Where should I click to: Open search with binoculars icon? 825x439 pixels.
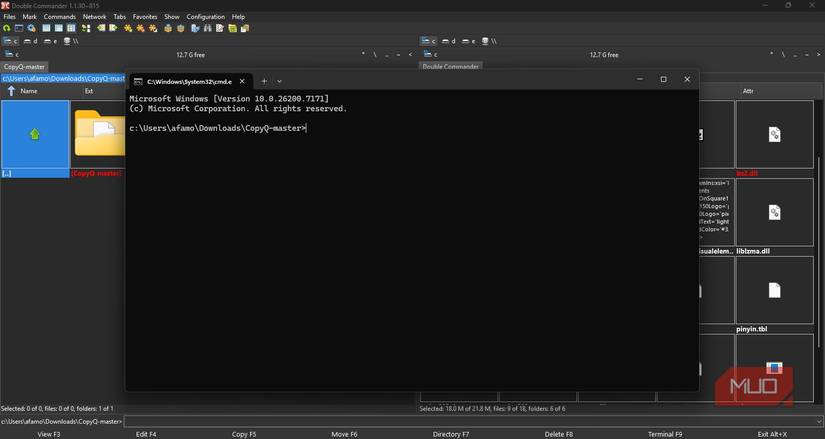[208, 28]
